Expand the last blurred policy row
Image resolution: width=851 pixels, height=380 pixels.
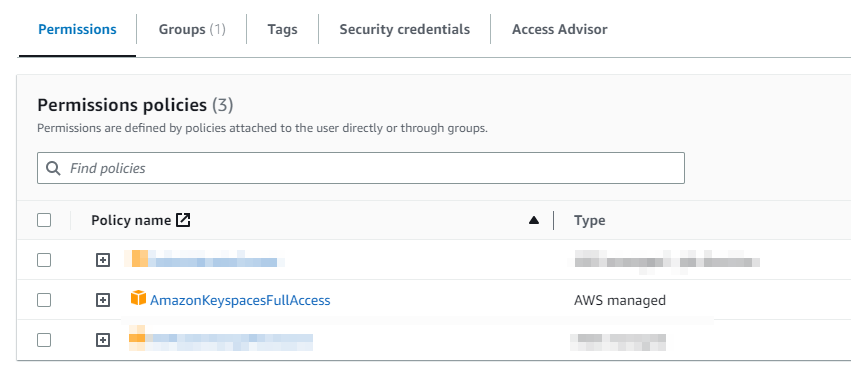pos(103,340)
